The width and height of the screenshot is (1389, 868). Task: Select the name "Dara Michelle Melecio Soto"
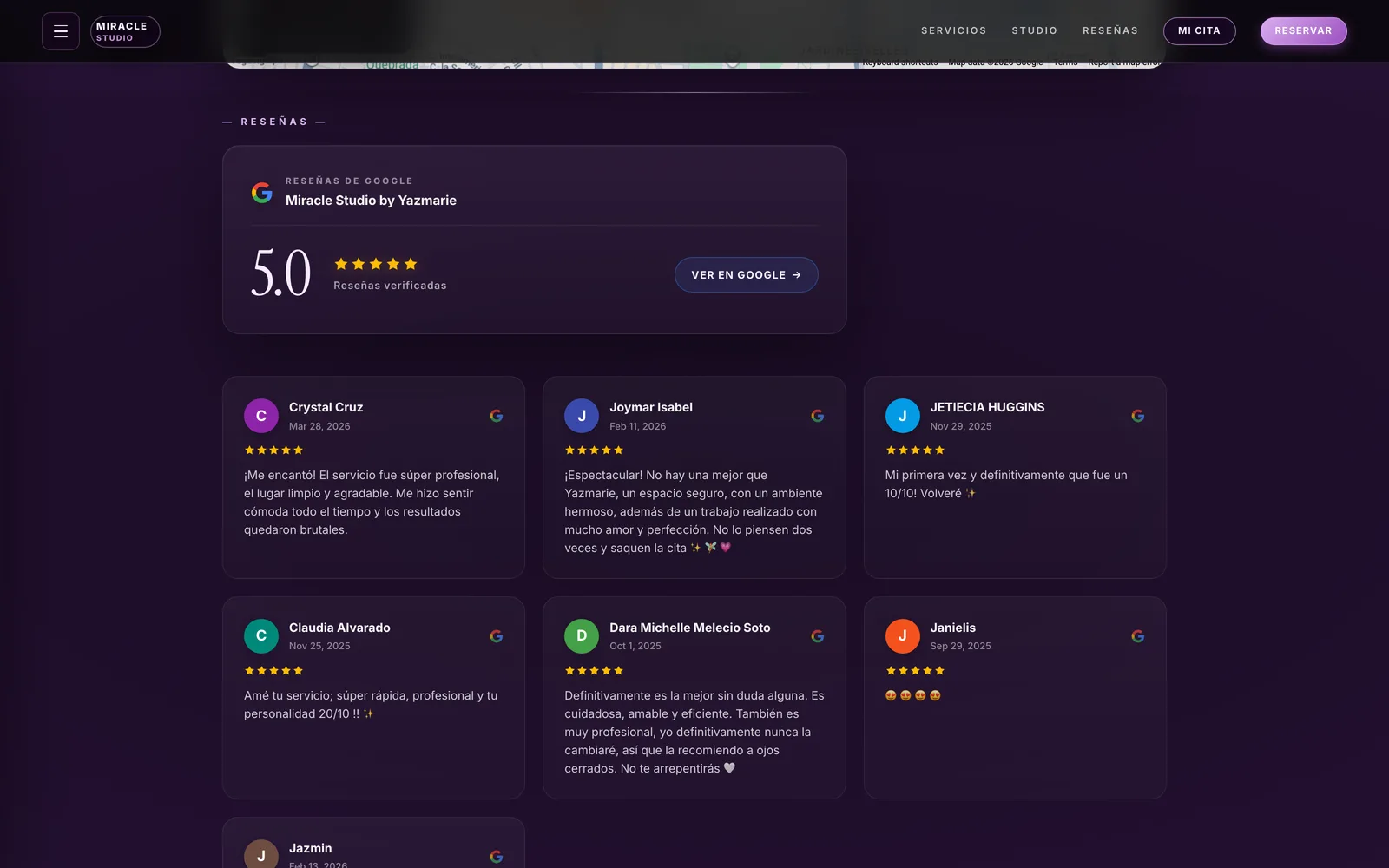point(690,628)
